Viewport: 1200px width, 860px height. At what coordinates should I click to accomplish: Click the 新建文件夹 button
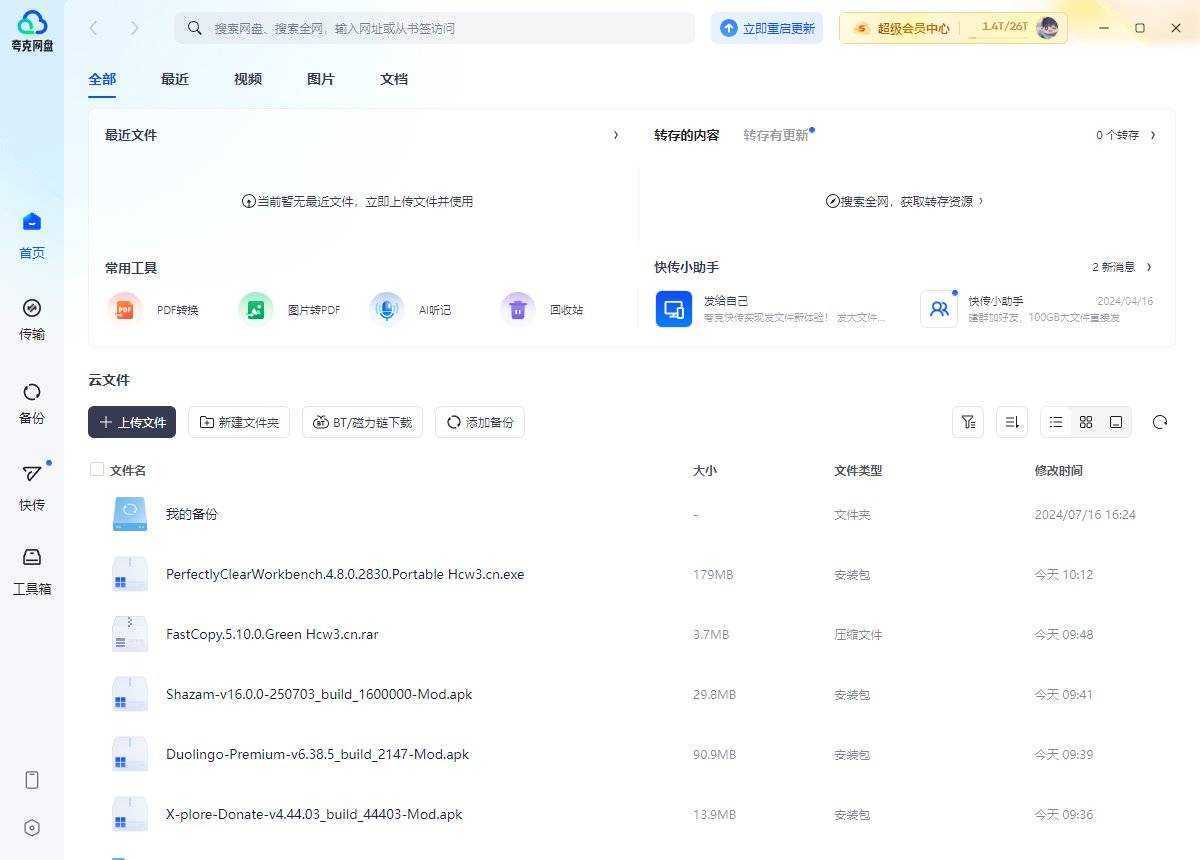click(x=239, y=422)
